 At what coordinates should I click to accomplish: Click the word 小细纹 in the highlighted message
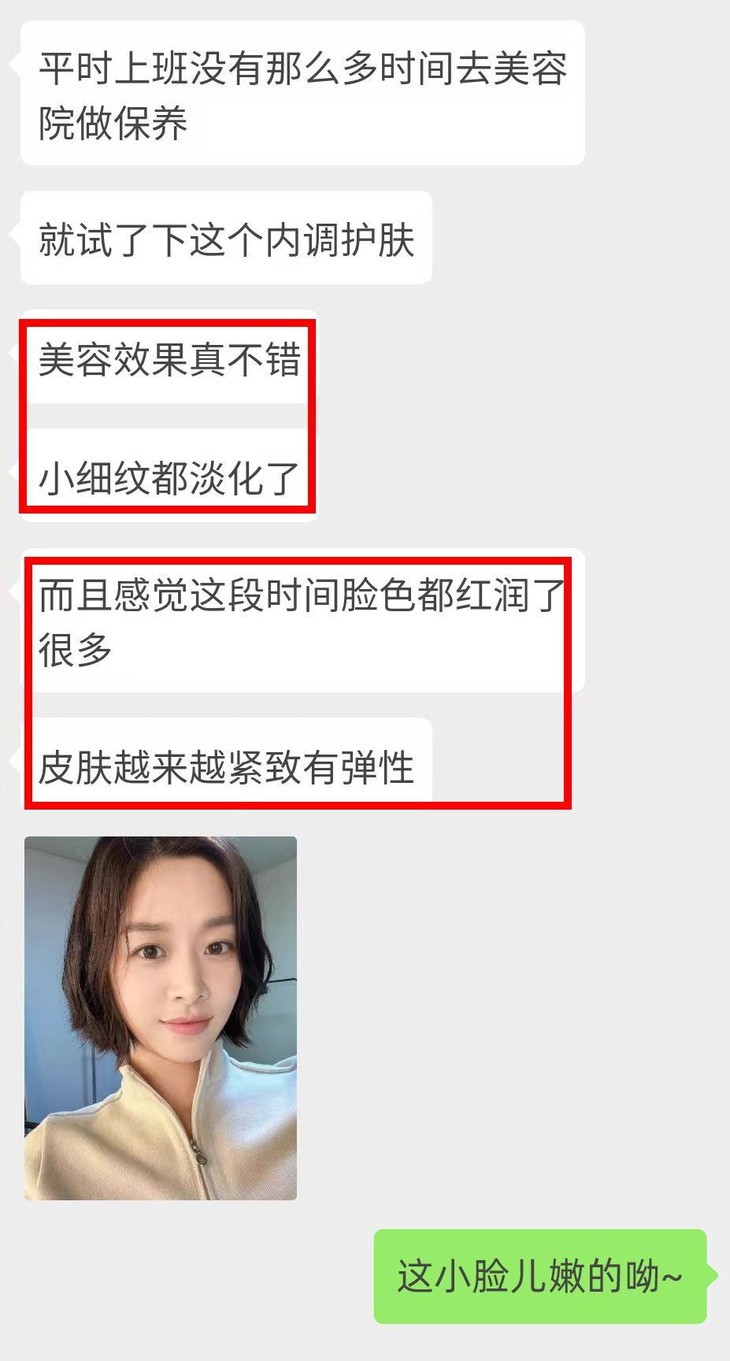pyautogui.click(x=94, y=478)
